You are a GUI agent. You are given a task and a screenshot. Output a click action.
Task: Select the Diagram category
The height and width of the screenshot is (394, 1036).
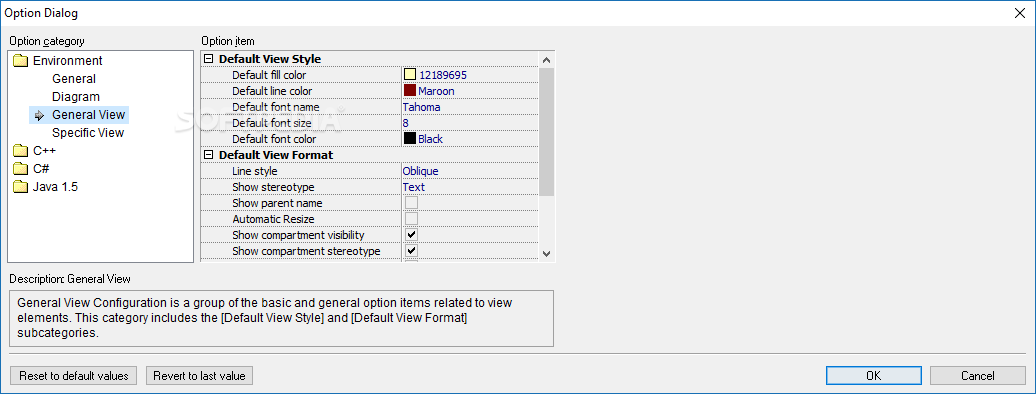click(x=76, y=97)
